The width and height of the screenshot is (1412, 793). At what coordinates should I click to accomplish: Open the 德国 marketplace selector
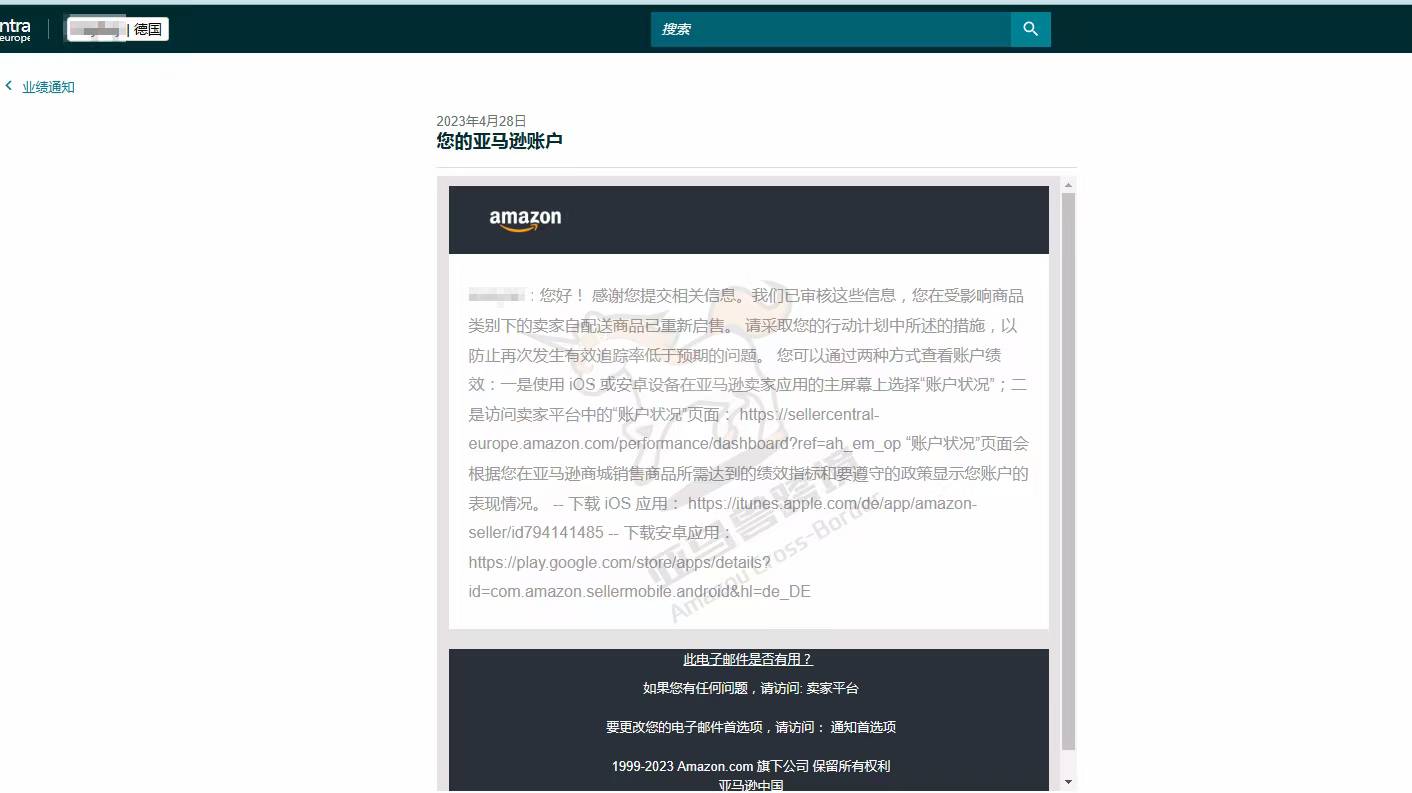[118, 30]
